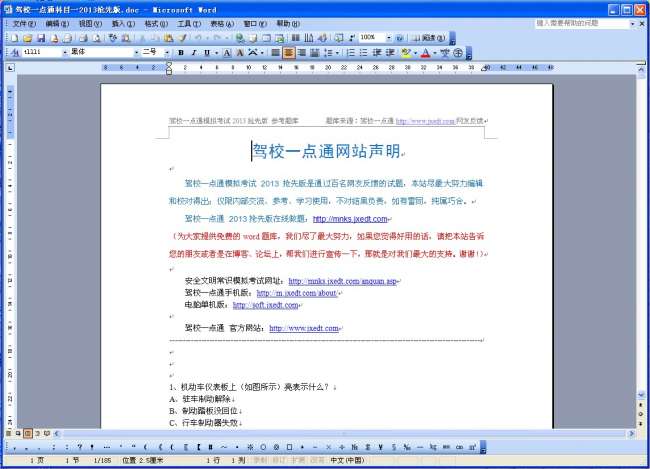Click the vertical scrollbar down arrow
Image resolution: width=650 pixels, height=469 pixels.
pyautogui.click(x=641, y=395)
